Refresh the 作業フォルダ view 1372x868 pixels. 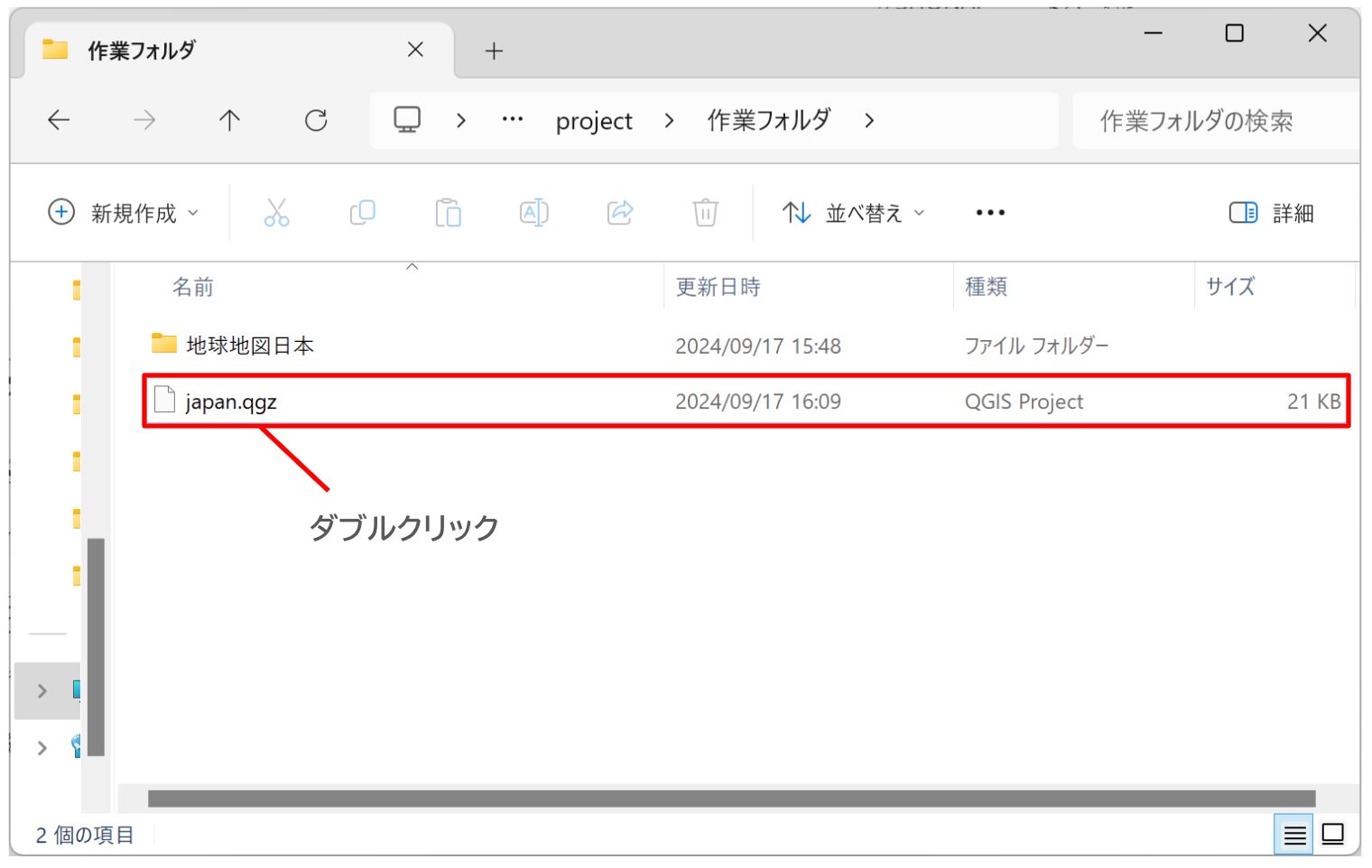316,120
